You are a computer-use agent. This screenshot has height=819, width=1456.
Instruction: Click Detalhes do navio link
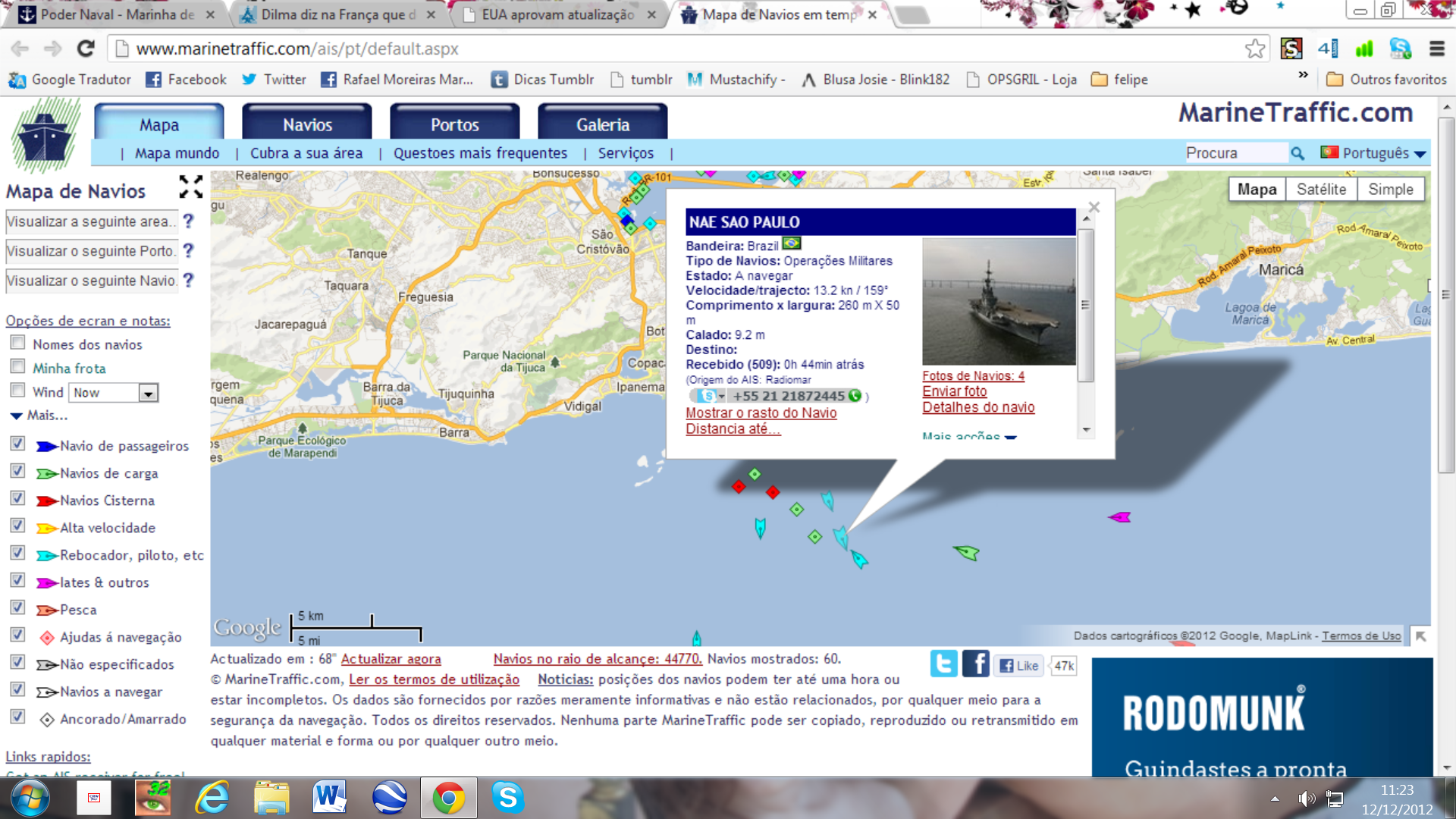pos(978,407)
